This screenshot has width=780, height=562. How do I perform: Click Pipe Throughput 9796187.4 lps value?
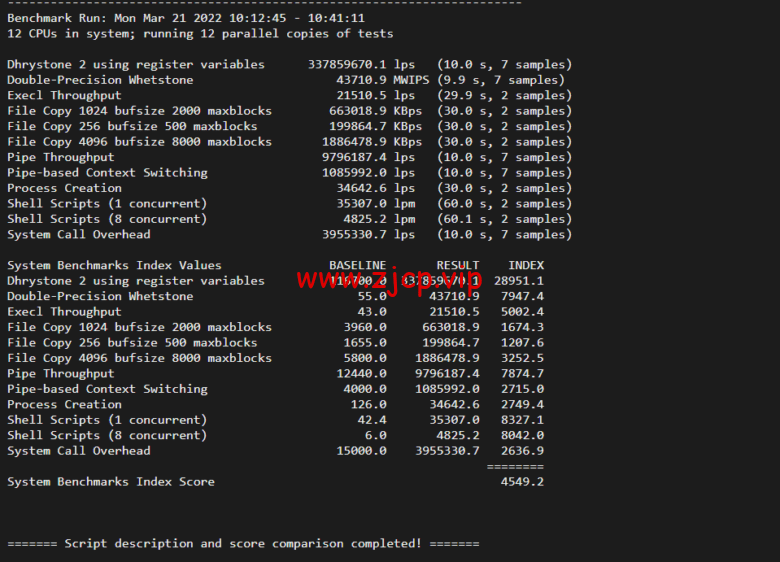click(369, 157)
